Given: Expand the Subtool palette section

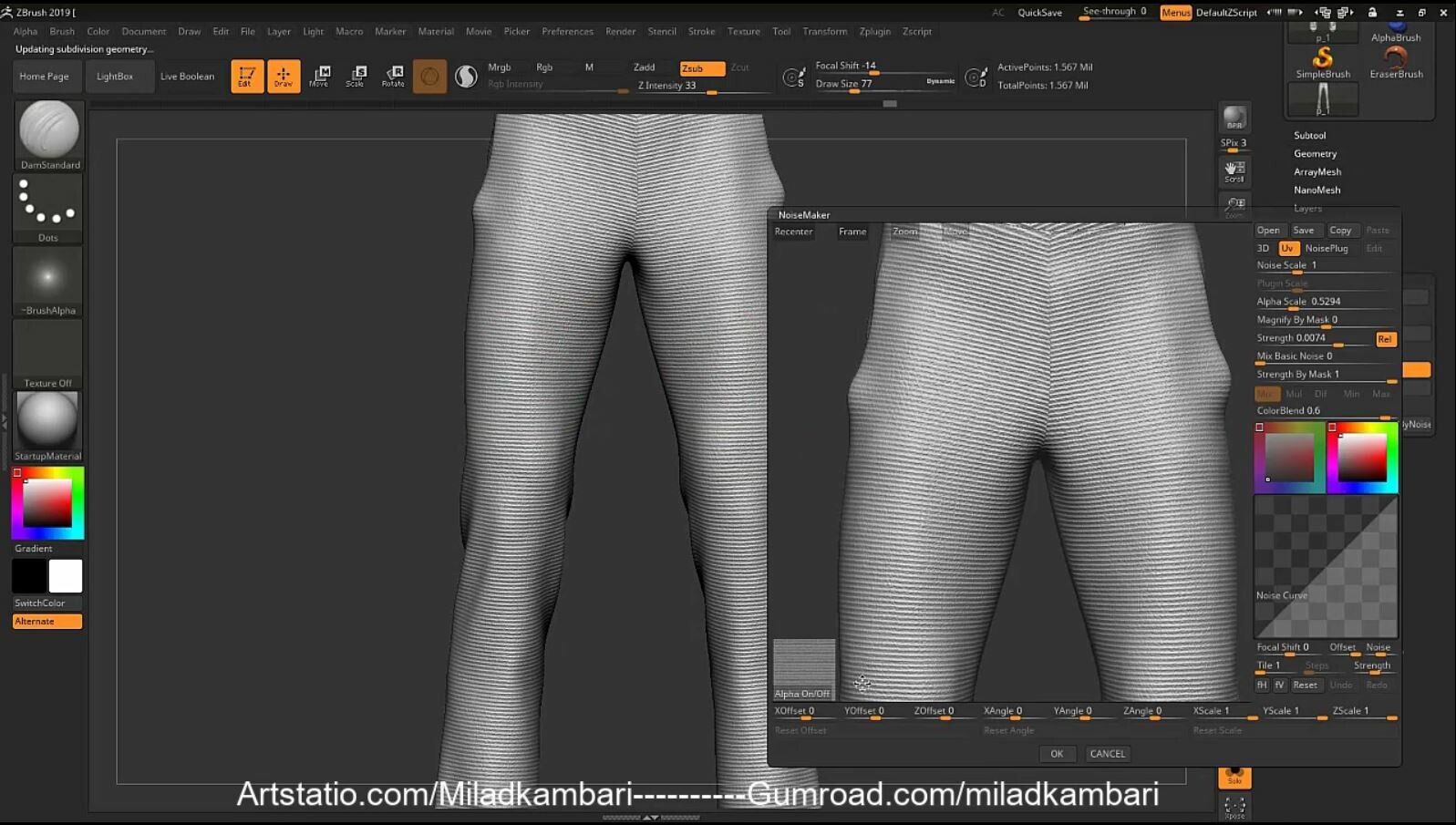Looking at the screenshot, I should [1309, 135].
